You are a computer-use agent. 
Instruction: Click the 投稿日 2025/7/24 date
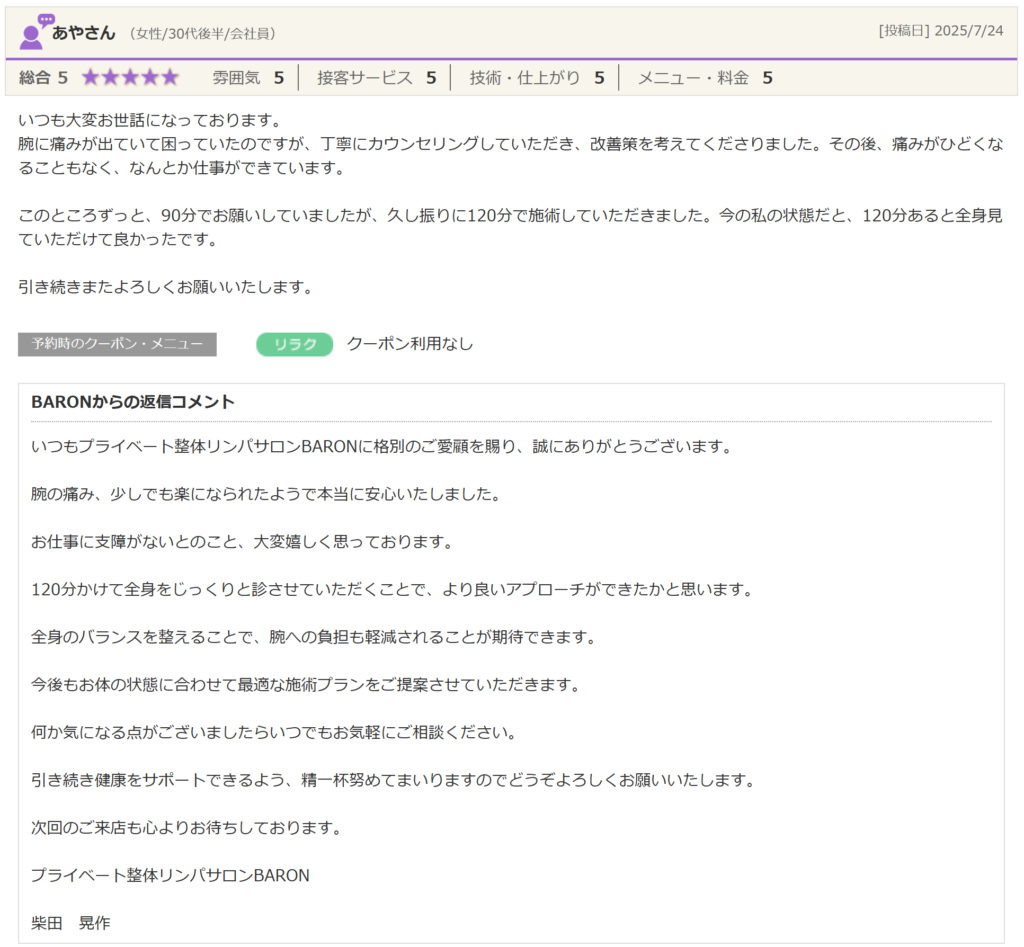(x=940, y=31)
